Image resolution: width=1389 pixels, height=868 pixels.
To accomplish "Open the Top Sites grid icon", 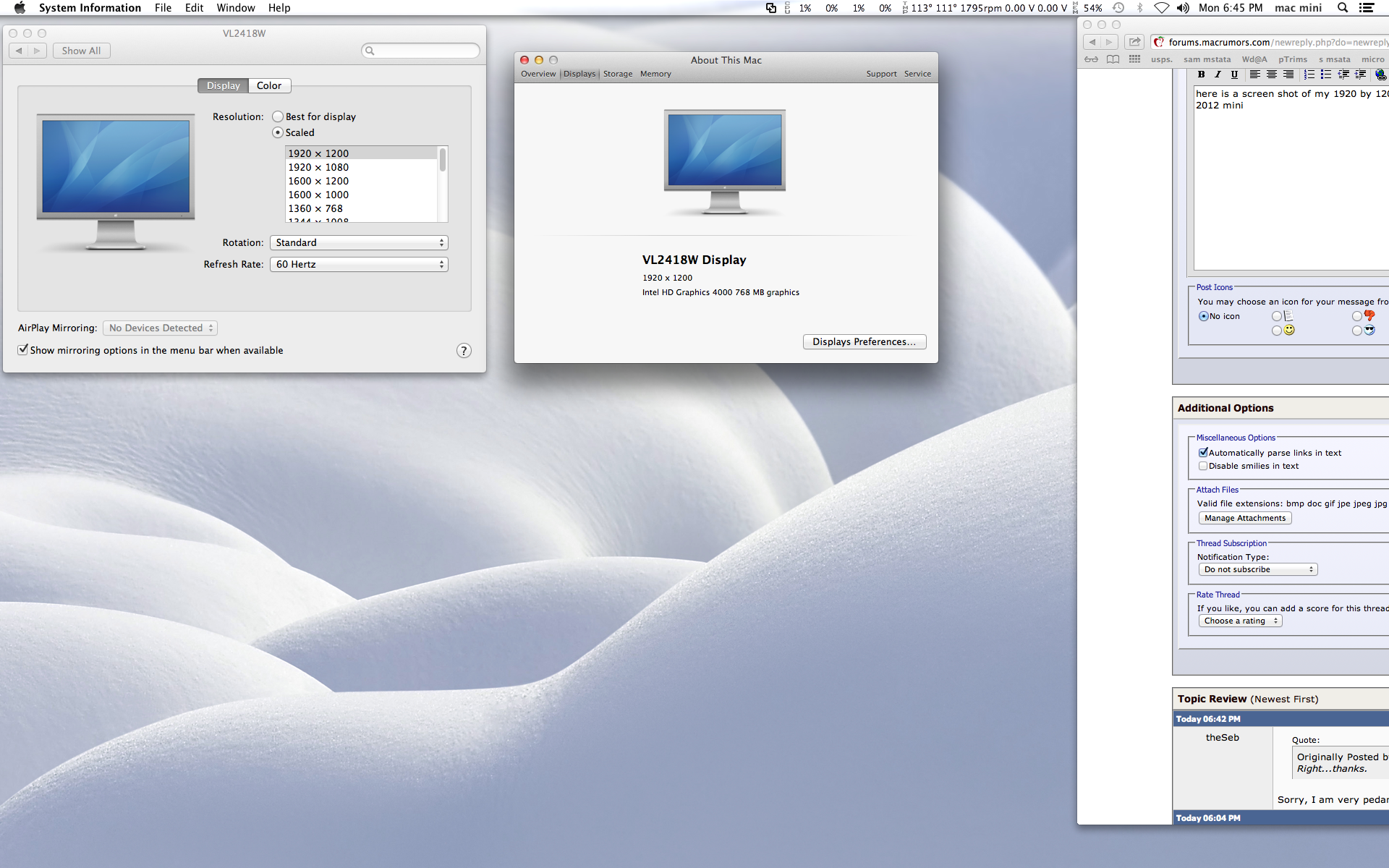I will click(1134, 59).
